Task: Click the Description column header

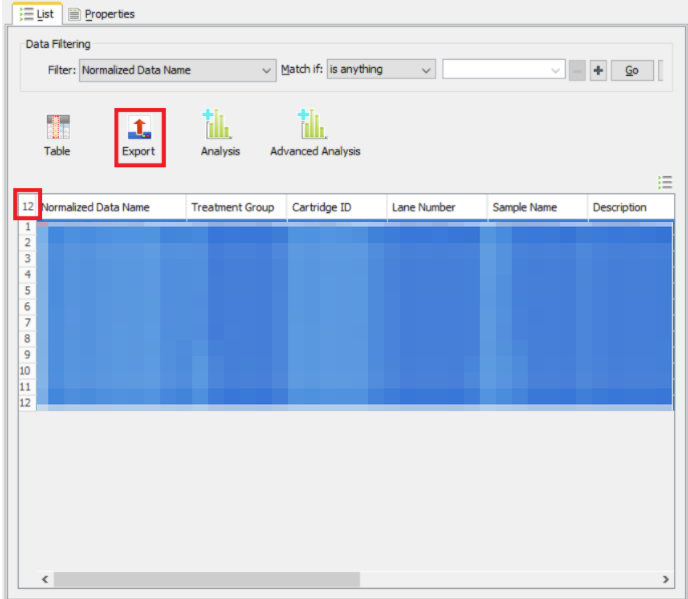Action: [631, 207]
